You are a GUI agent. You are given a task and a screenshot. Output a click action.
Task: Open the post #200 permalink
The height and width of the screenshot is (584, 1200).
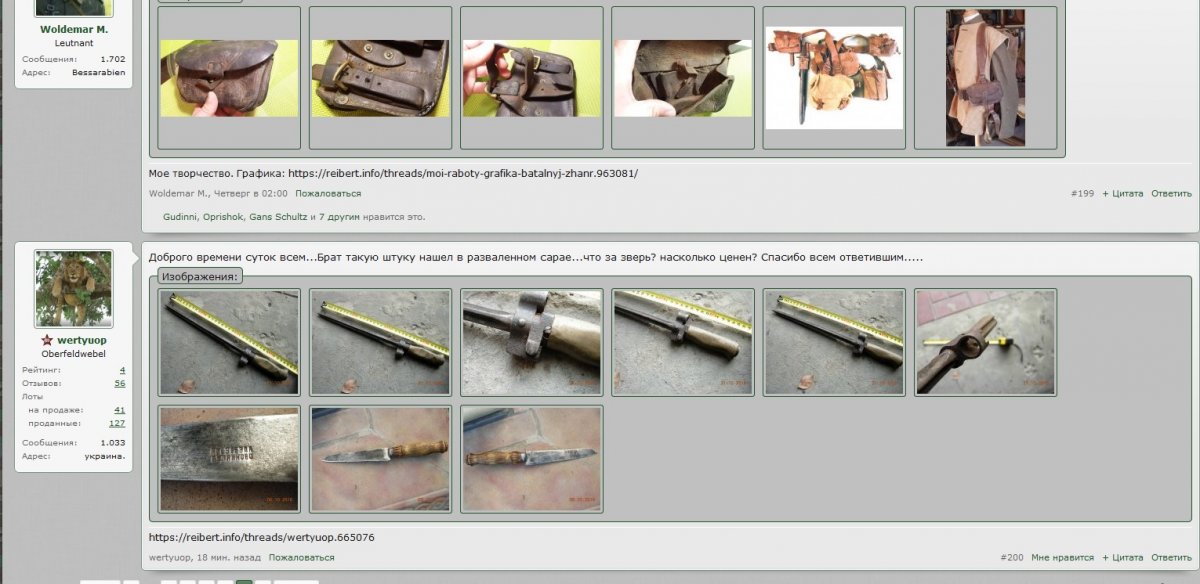(x=1011, y=557)
